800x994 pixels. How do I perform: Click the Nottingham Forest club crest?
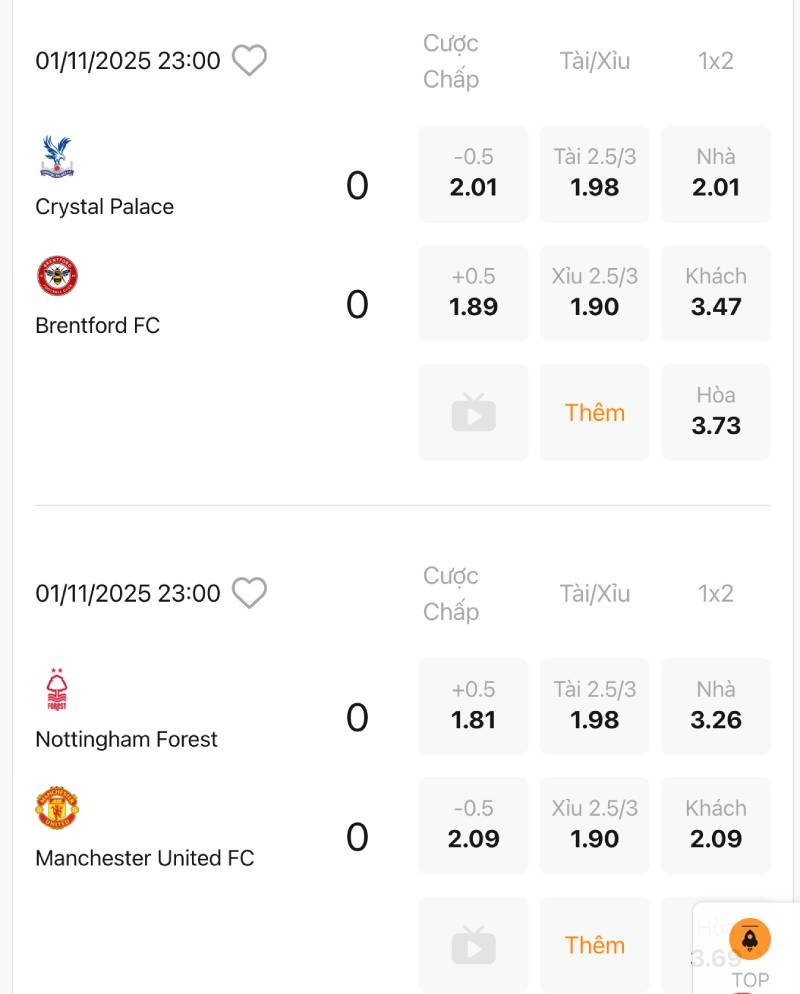(57, 690)
